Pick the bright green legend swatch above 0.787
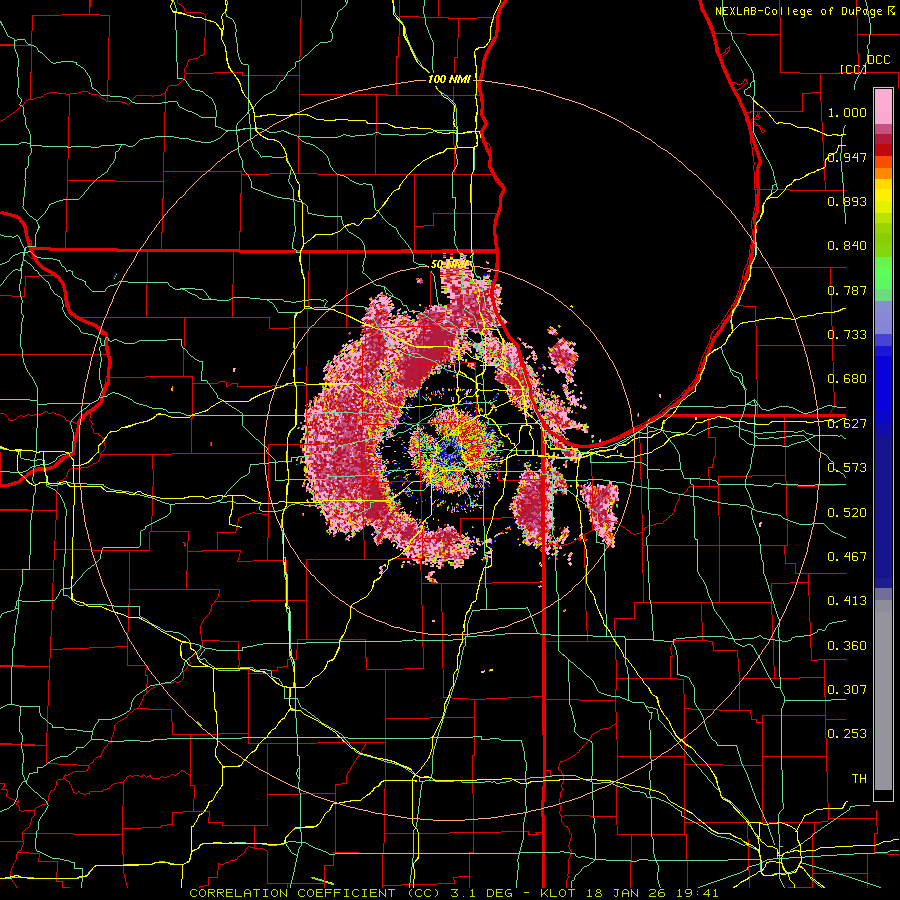 (x=883, y=273)
